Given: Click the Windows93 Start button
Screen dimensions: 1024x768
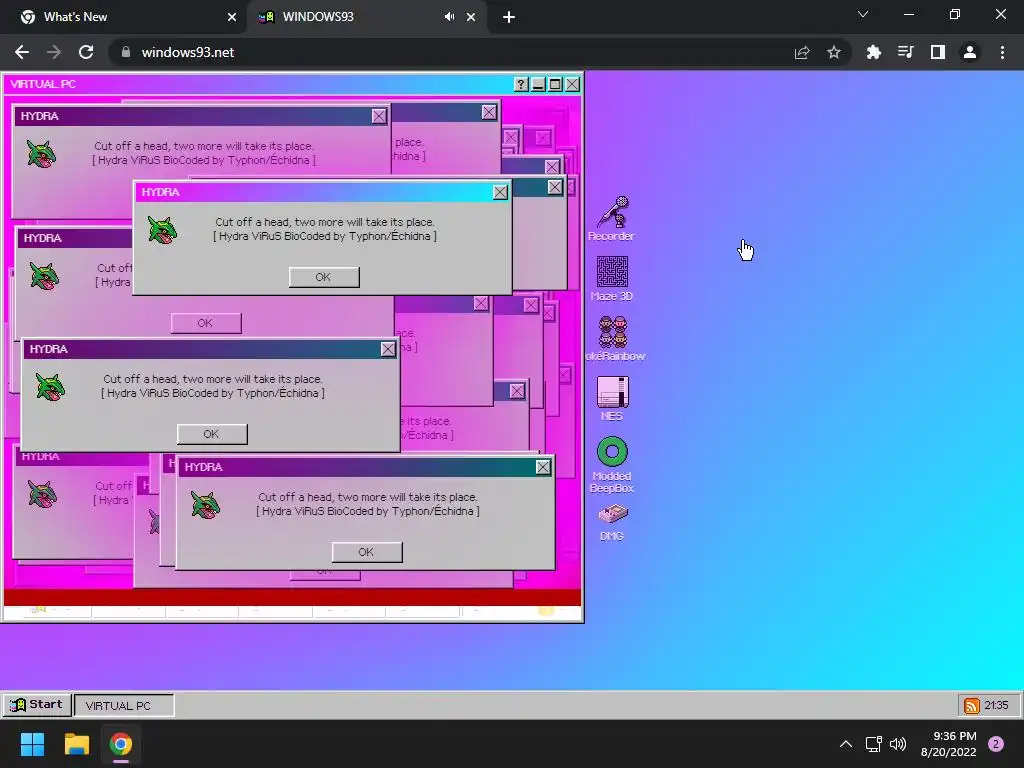Looking at the screenshot, I should point(37,705).
